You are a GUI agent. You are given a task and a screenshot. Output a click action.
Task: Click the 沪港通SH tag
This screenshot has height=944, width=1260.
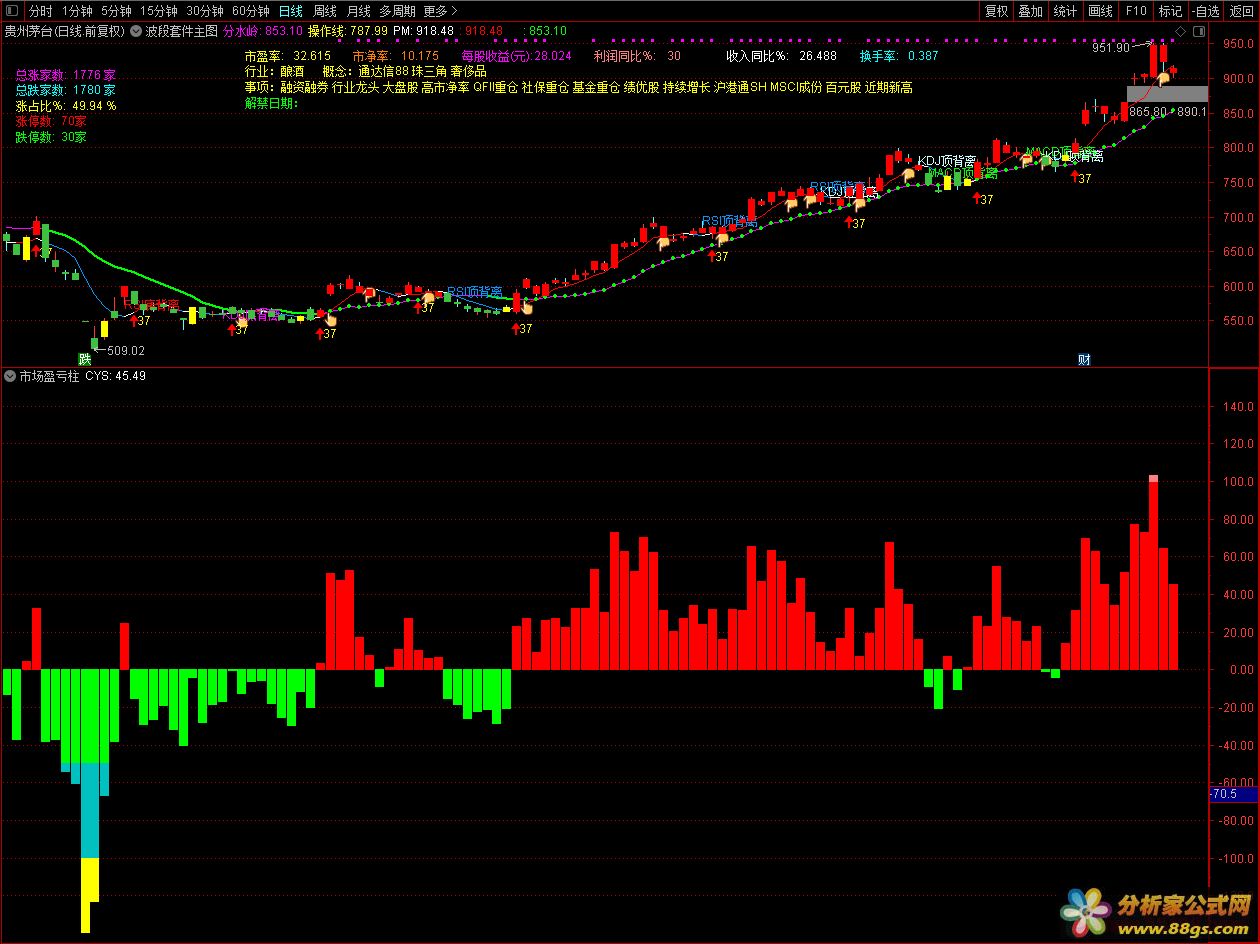click(740, 88)
